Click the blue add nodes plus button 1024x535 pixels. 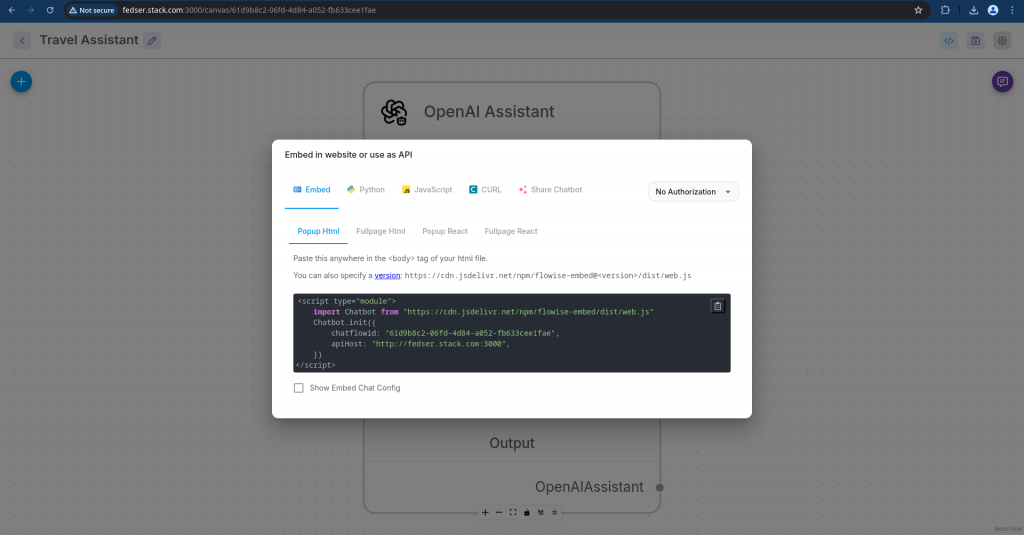tap(21, 82)
